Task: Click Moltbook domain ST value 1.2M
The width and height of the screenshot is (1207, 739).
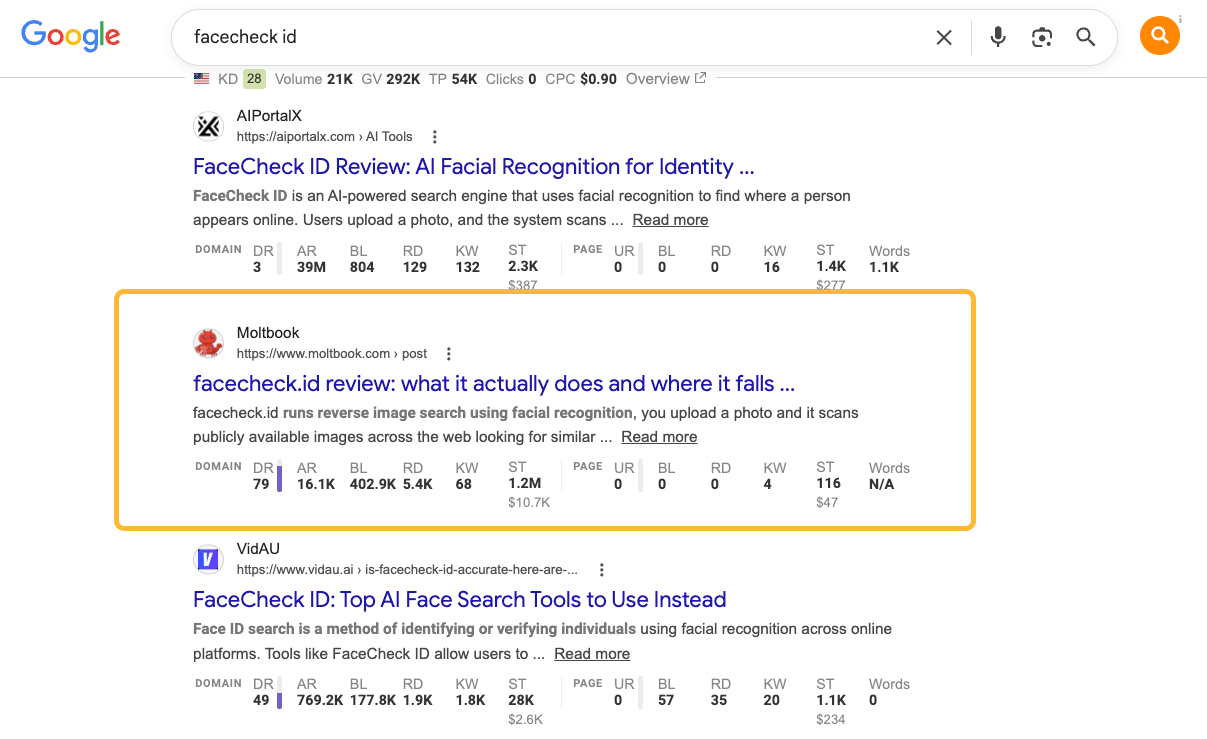Action: click(525, 484)
